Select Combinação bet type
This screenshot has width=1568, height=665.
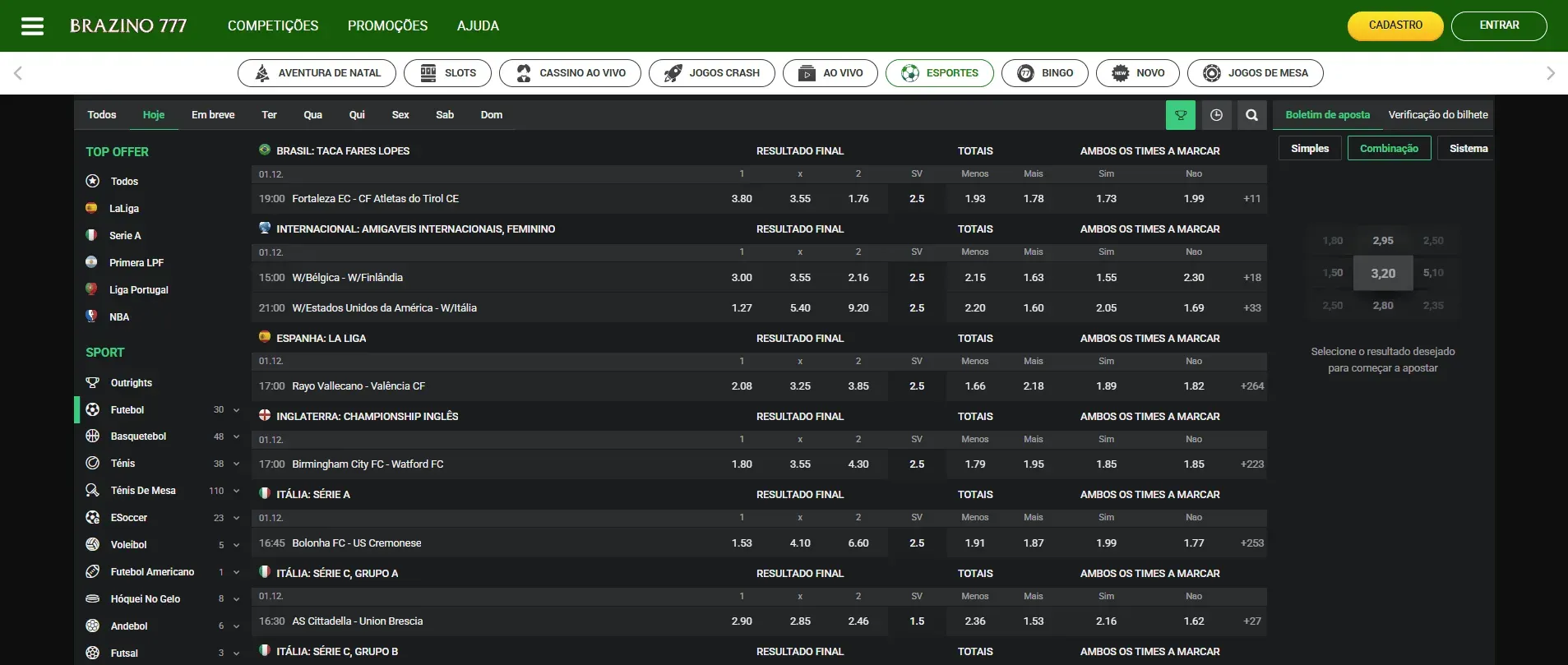pyautogui.click(x=1389, y=149)
